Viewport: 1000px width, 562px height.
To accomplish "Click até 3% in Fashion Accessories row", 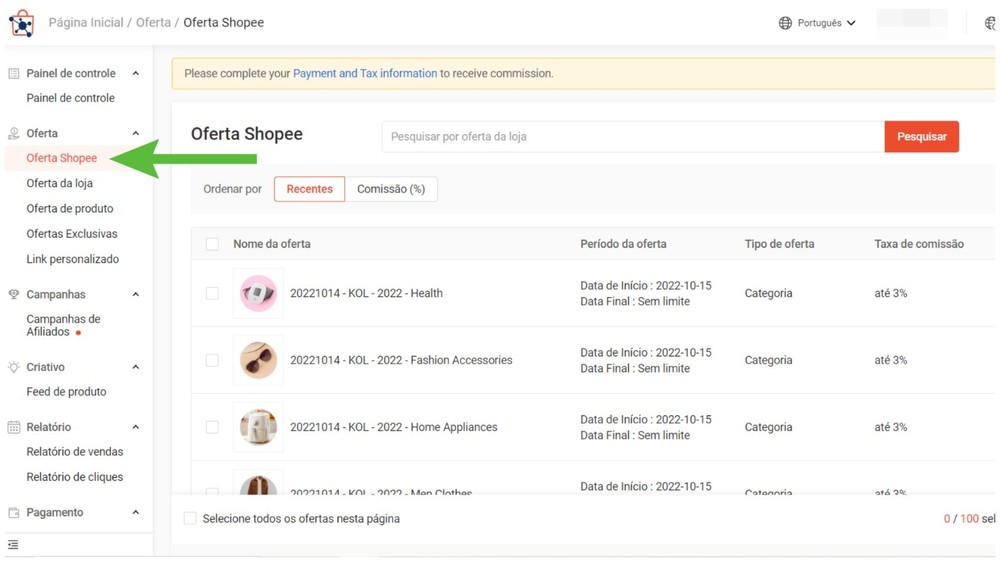I will (x=890, y=360).
